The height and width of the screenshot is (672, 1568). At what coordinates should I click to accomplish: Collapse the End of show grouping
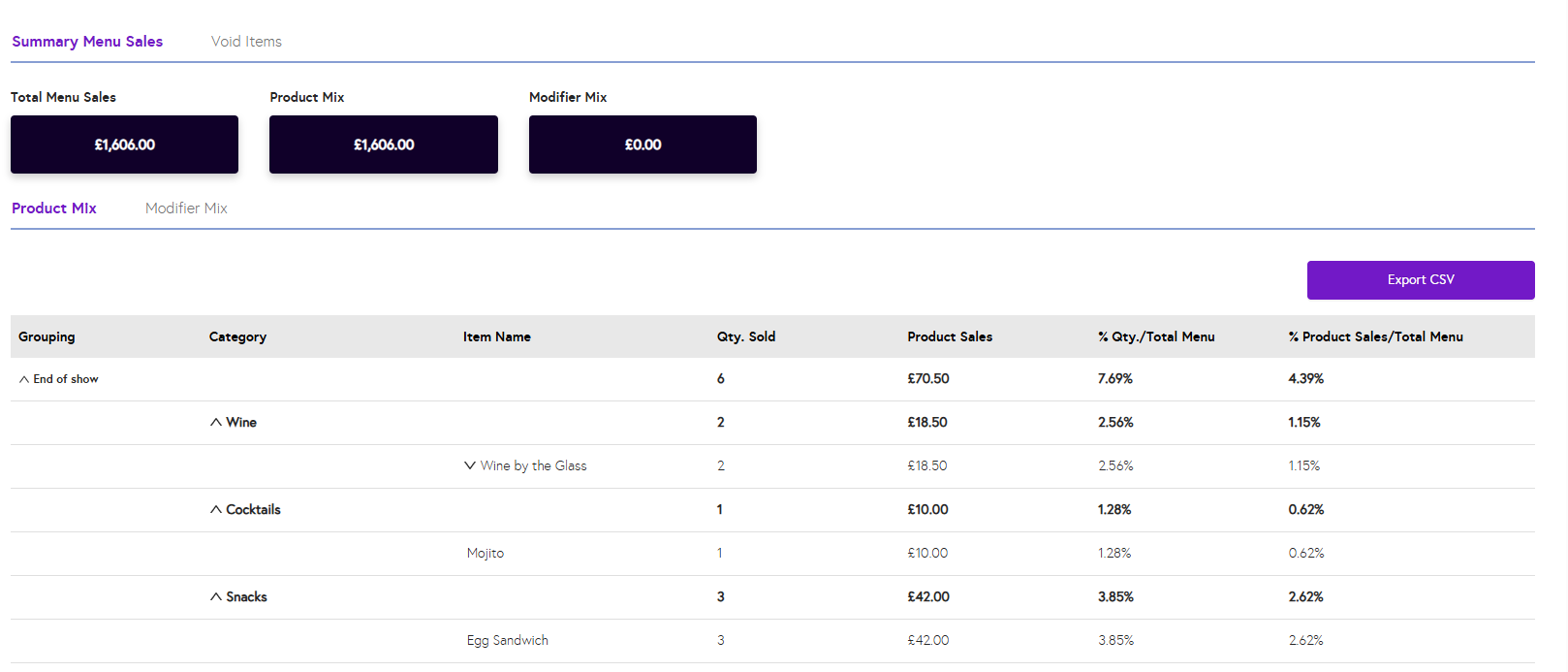coord(24,379)
